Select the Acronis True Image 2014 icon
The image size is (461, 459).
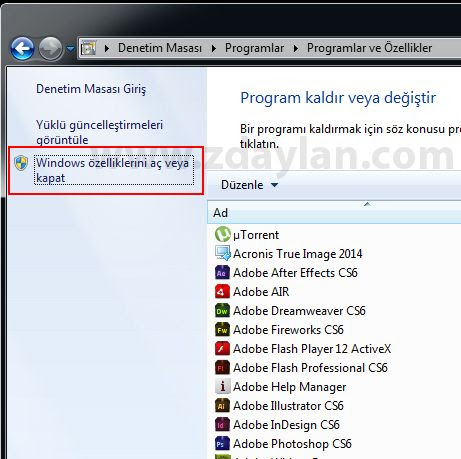222,253
